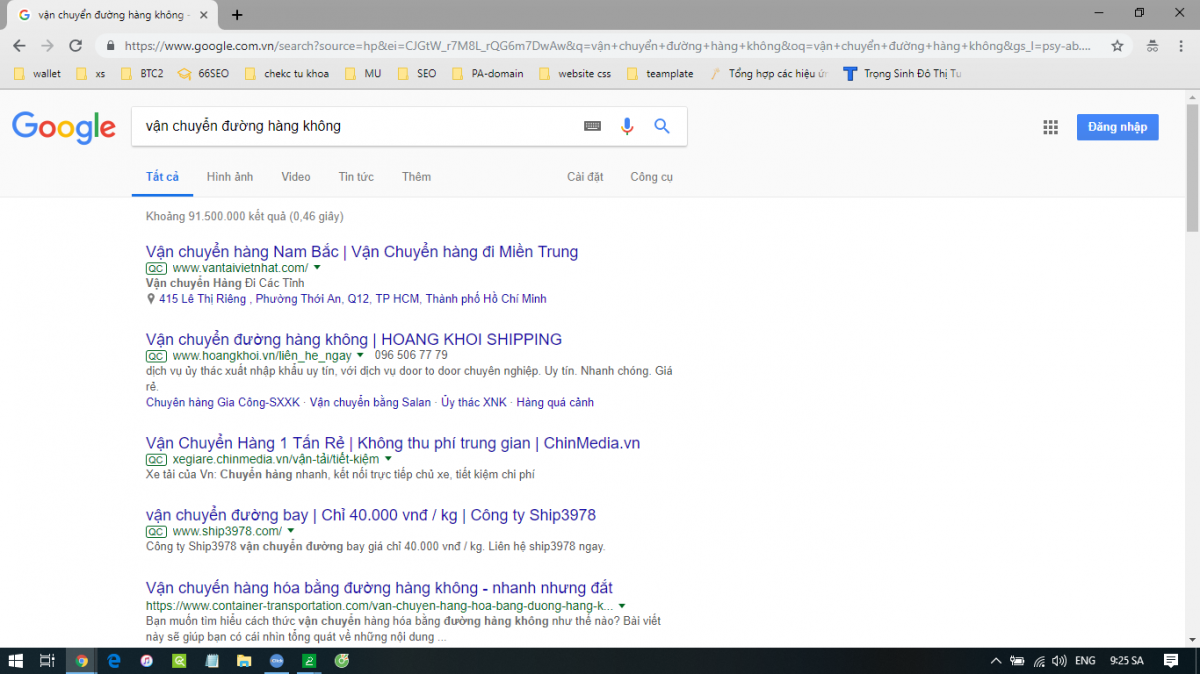1200x674 pixels.
Task: Click the "Hàng quá cảnh" sitelink
Action: (x=555, y=403)
